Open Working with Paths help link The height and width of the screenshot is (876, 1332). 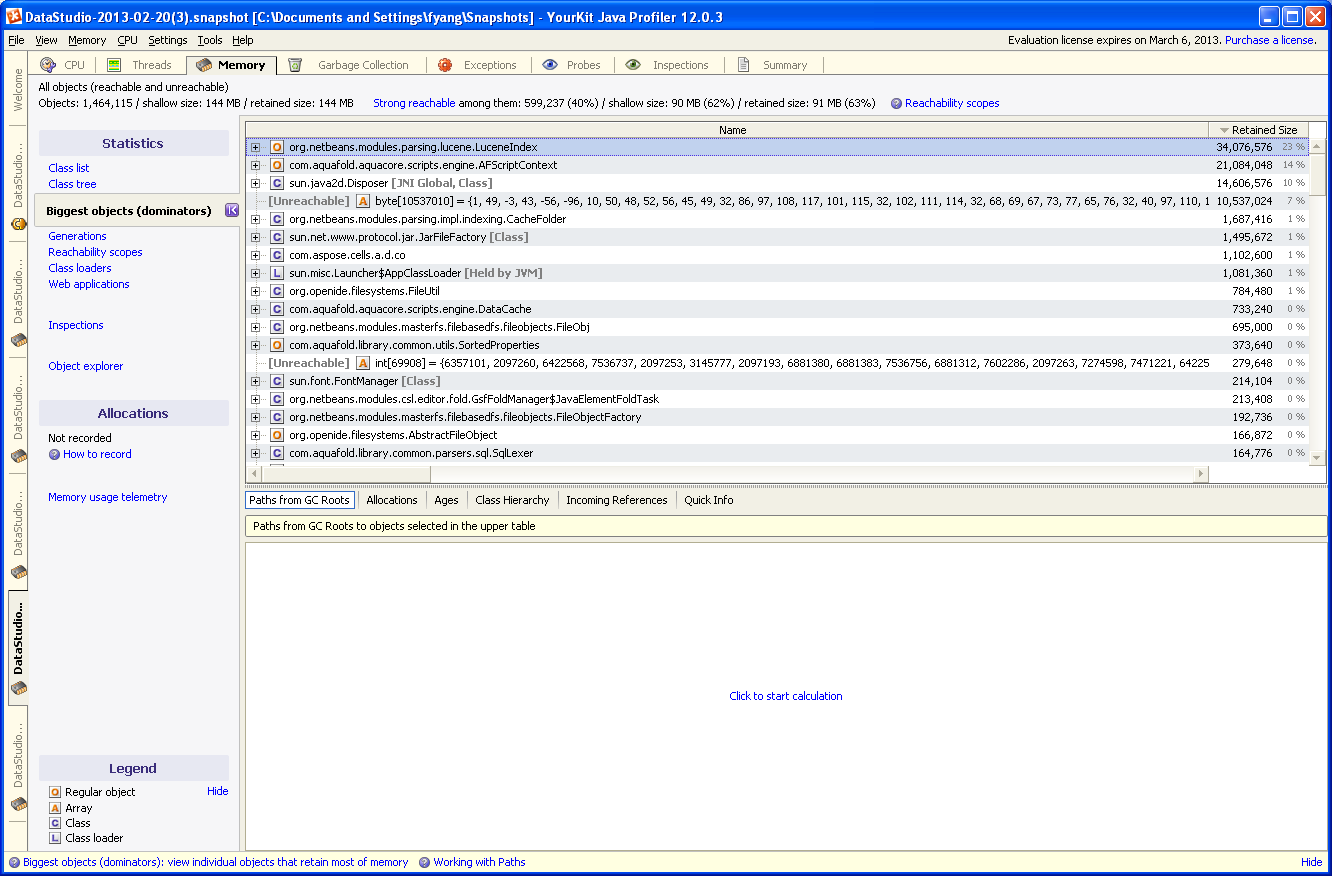click(x=479, y=862)
